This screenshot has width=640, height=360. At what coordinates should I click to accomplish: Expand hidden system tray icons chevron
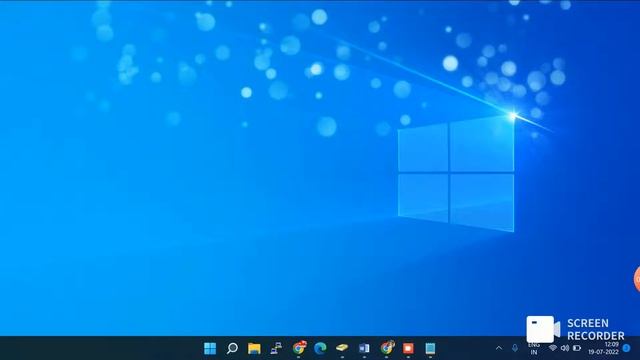click(499, 348)
